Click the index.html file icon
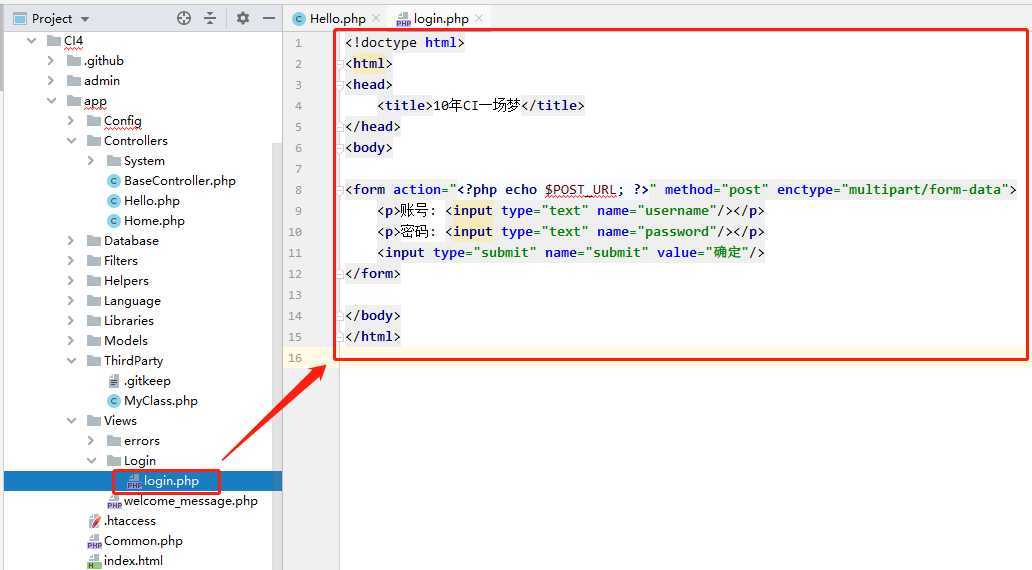1032x570 pixels. (94, 561)
